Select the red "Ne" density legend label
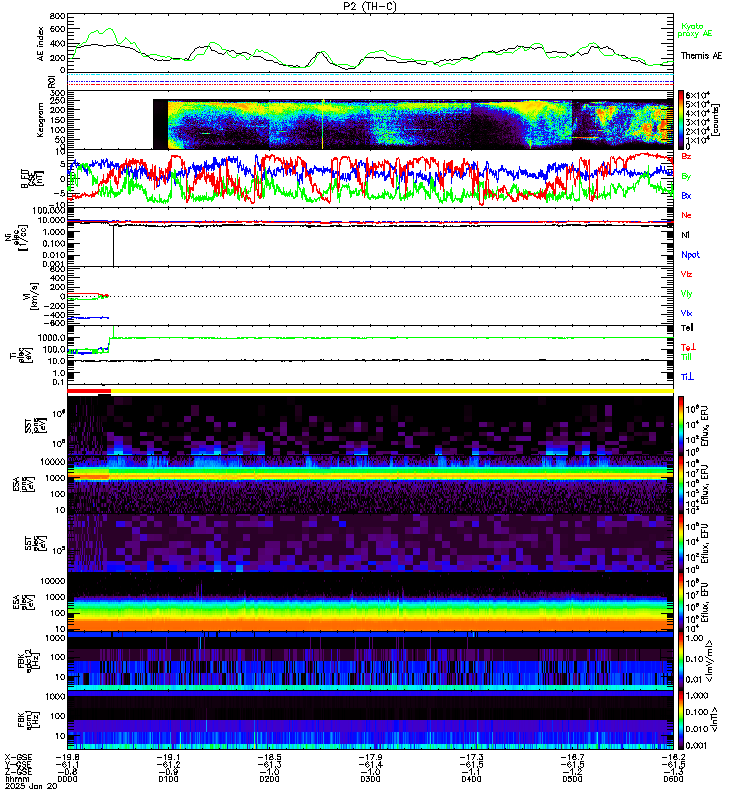Image resolution: width=750 pixels, height=800 pixels. (686, 215)
